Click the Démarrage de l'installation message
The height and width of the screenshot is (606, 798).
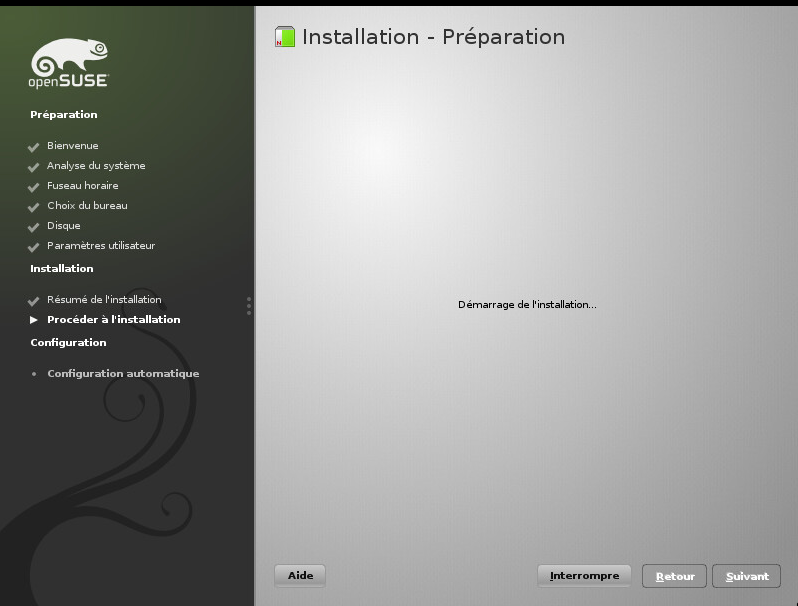click(x=527, y=305)
